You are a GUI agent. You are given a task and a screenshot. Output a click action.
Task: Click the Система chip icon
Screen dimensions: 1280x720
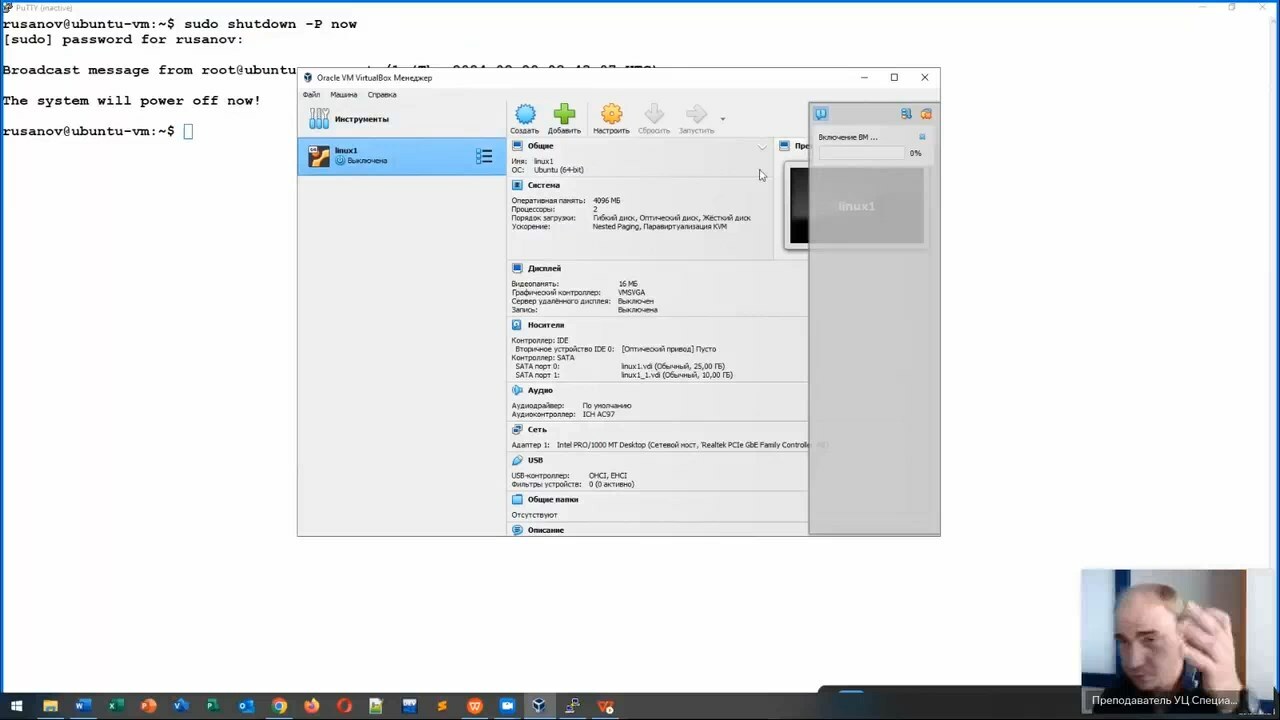[517, 185]
